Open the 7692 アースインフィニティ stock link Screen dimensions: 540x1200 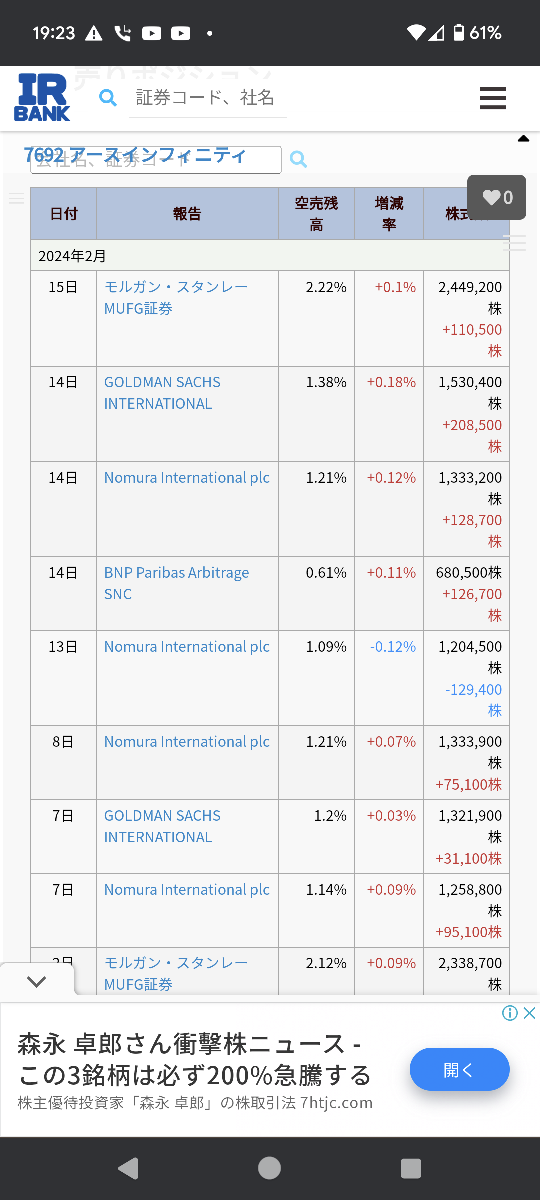pyautogui.click(x=135, y=155)
